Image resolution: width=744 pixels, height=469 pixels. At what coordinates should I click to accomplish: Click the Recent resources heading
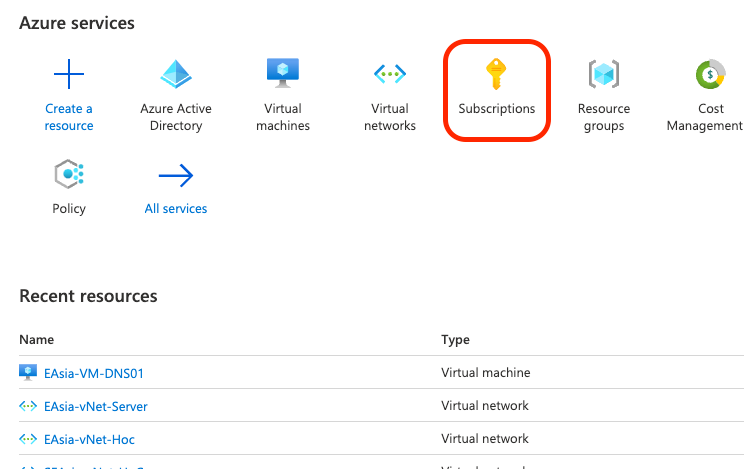(88, 296)
